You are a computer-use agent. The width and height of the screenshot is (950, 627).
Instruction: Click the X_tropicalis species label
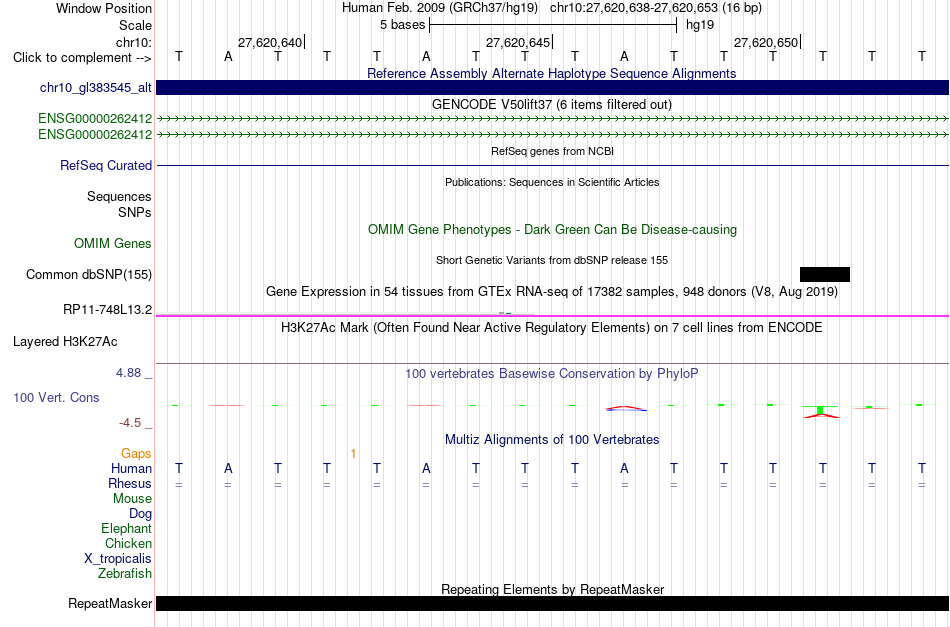coord(118,559)
